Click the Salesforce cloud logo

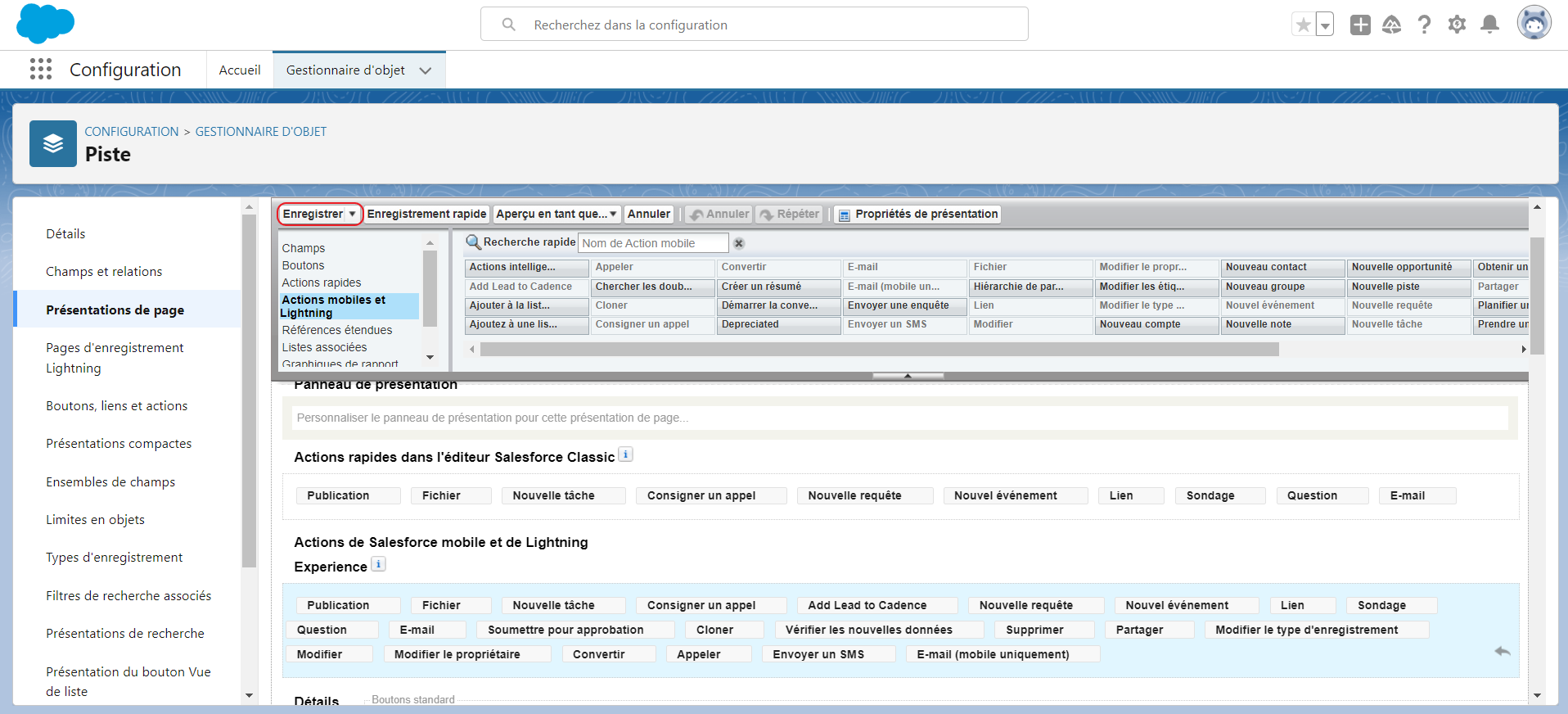point(45,23)
